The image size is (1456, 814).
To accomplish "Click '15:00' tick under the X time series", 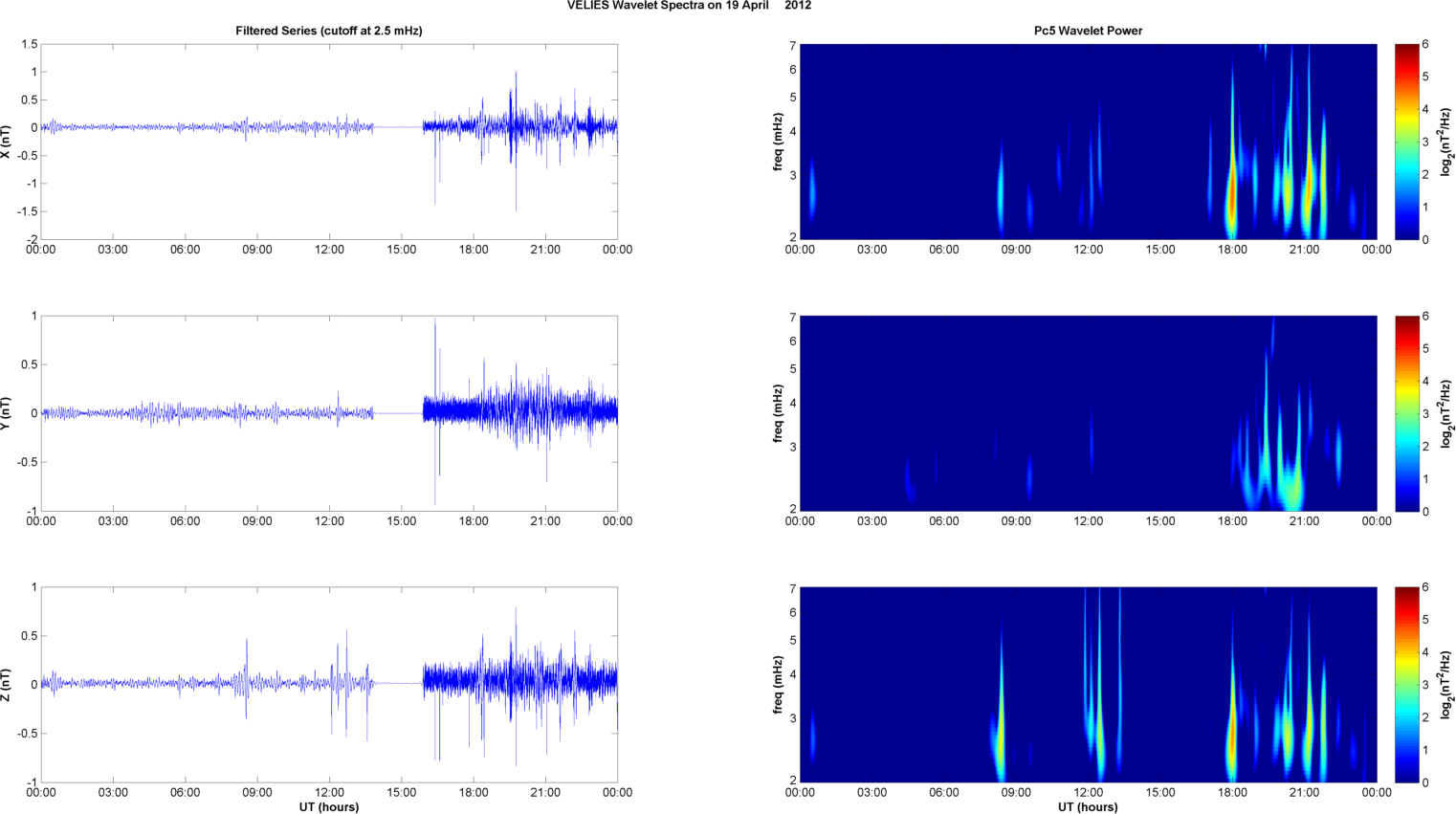I will (x=402, y=250).
